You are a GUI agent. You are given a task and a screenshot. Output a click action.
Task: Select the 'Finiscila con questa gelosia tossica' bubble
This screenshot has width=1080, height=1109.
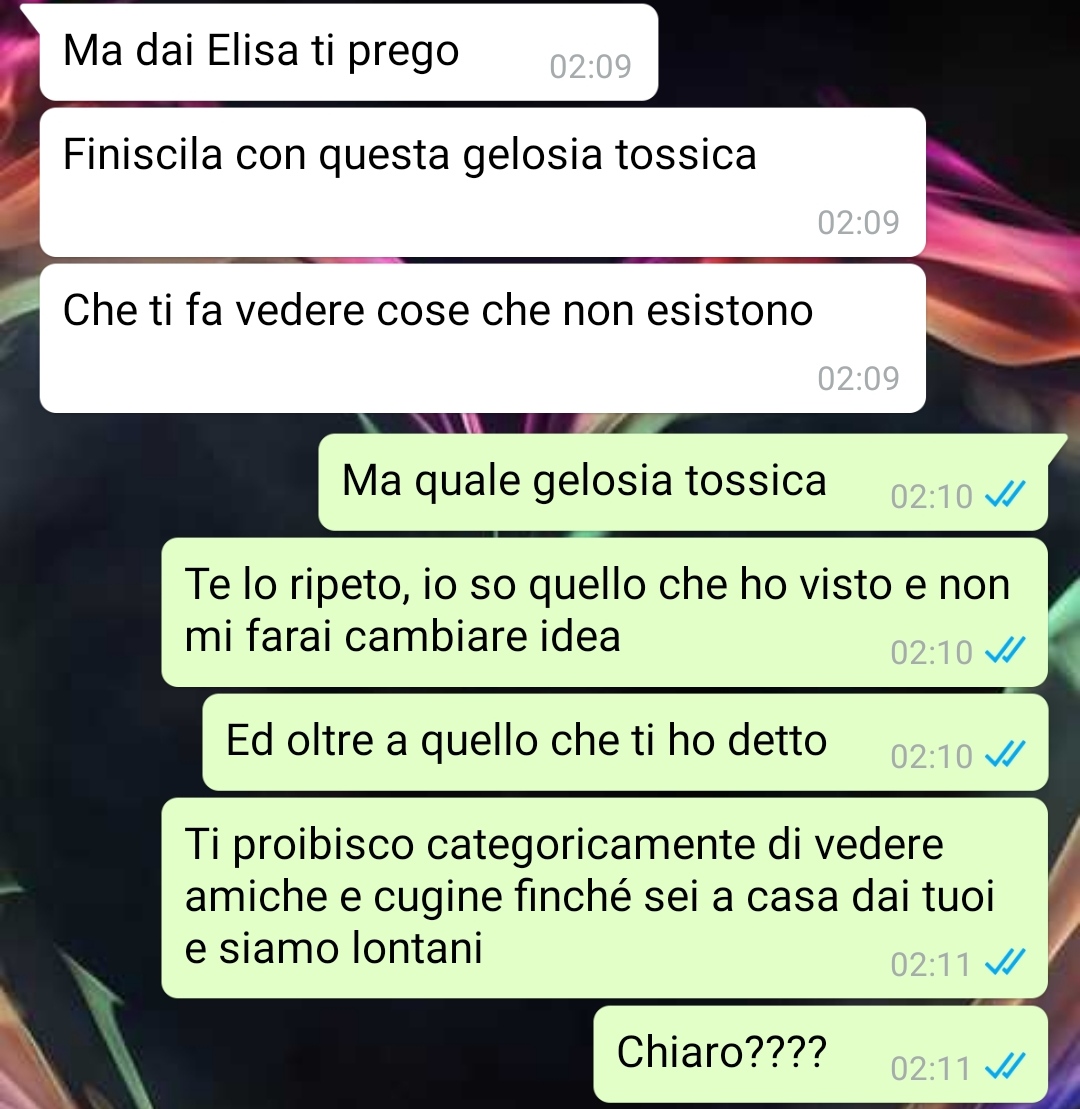(x=482, y=182)
